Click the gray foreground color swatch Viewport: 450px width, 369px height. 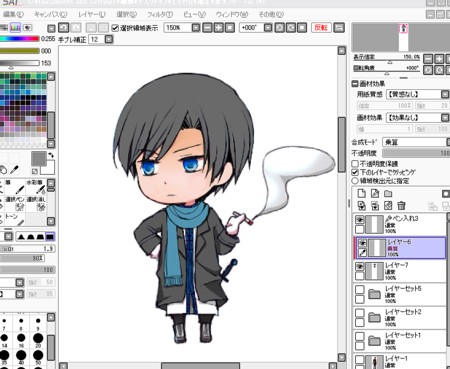[x=38, y=159]
